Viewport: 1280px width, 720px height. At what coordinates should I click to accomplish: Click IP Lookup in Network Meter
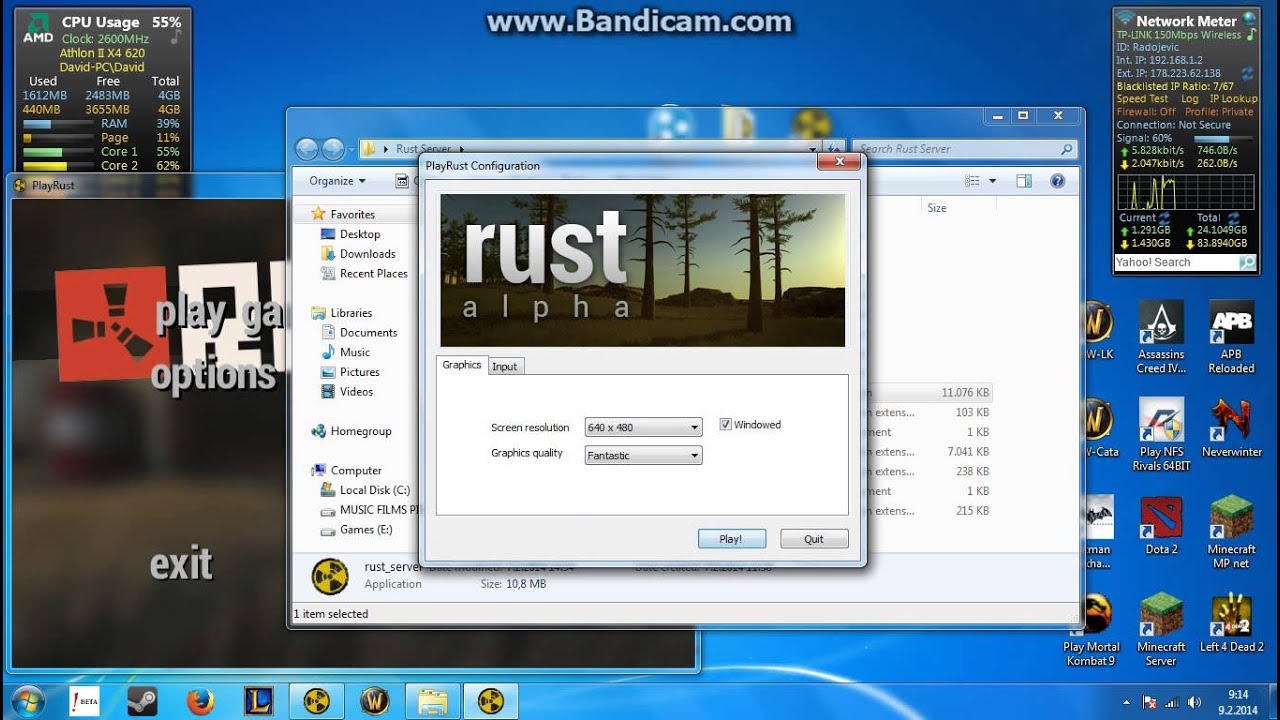tap(1233, 99)
